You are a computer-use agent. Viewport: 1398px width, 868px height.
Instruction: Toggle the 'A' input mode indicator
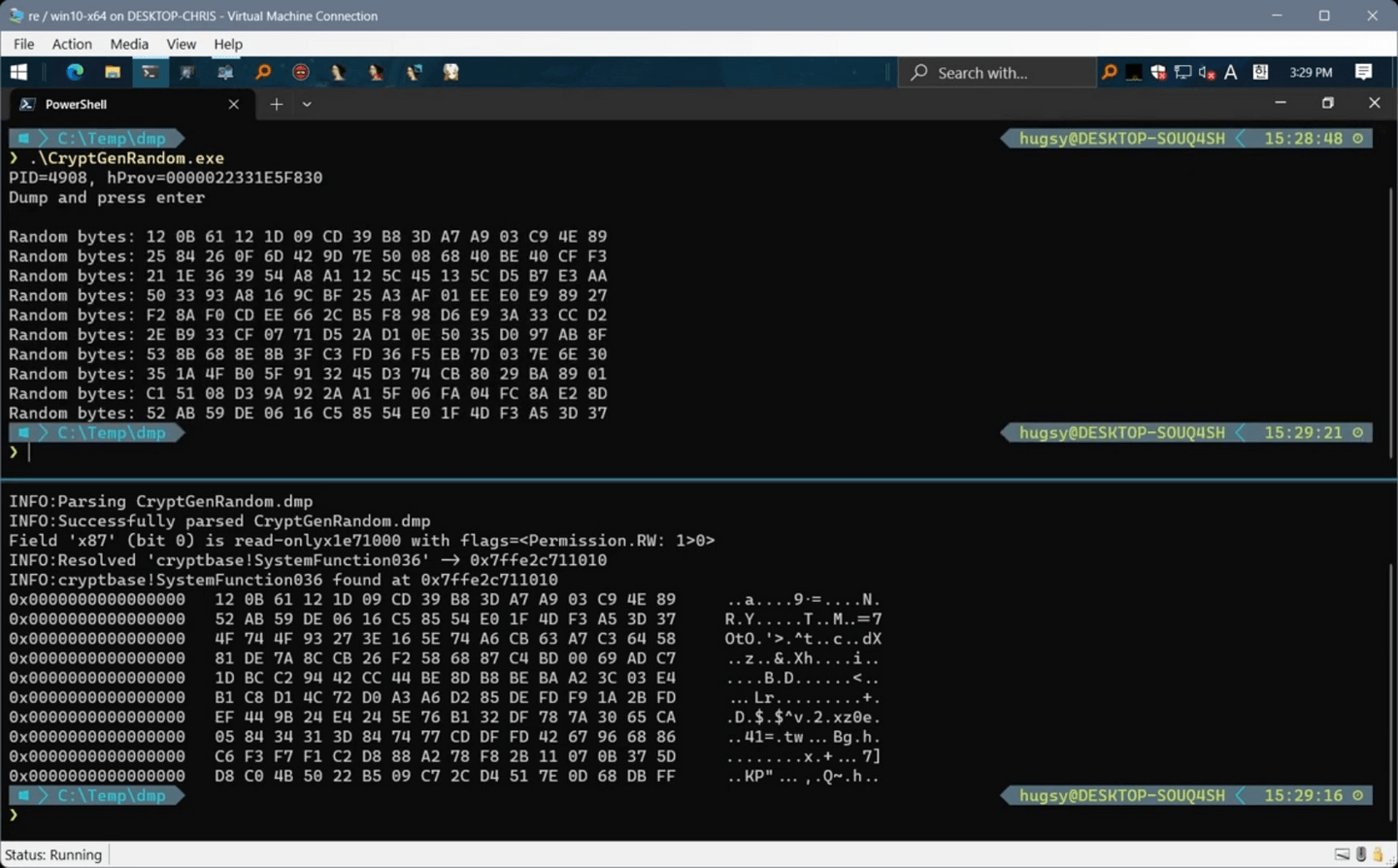click(x=1231, y=72)
